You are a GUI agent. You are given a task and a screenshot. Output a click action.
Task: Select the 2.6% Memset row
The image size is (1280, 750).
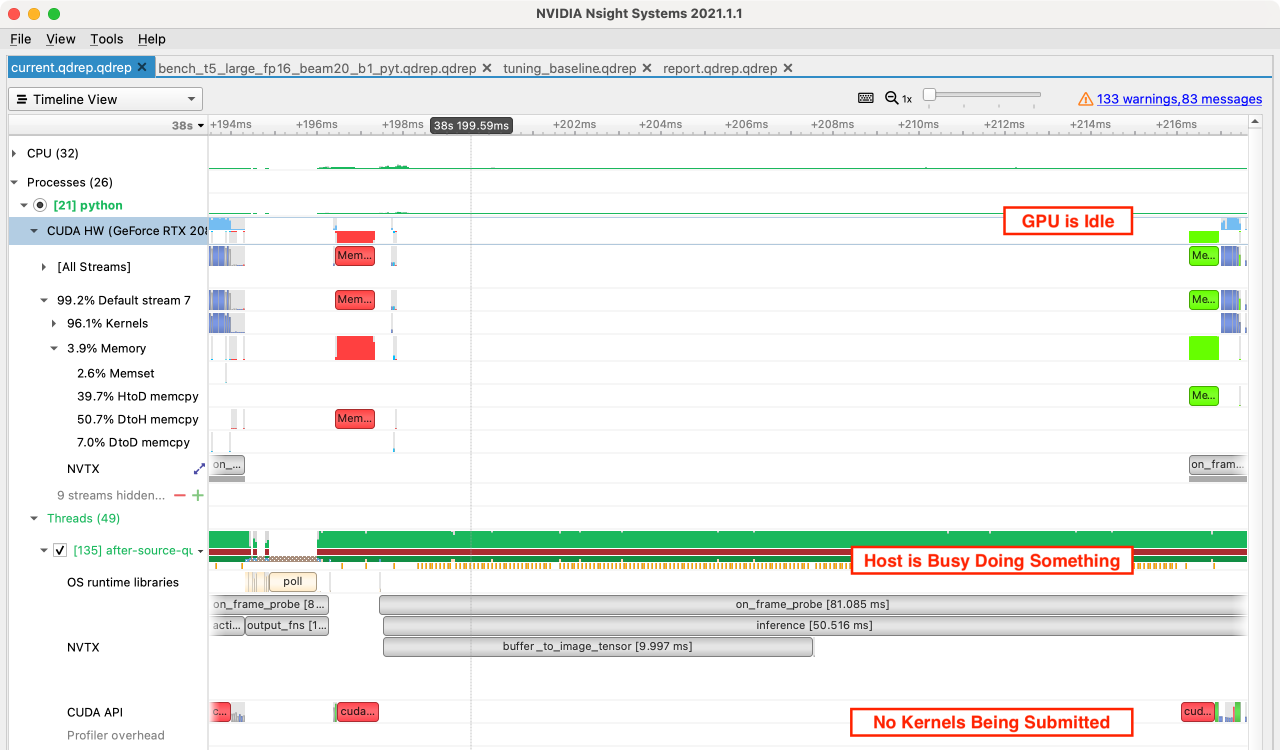click(x=116, y=373)
